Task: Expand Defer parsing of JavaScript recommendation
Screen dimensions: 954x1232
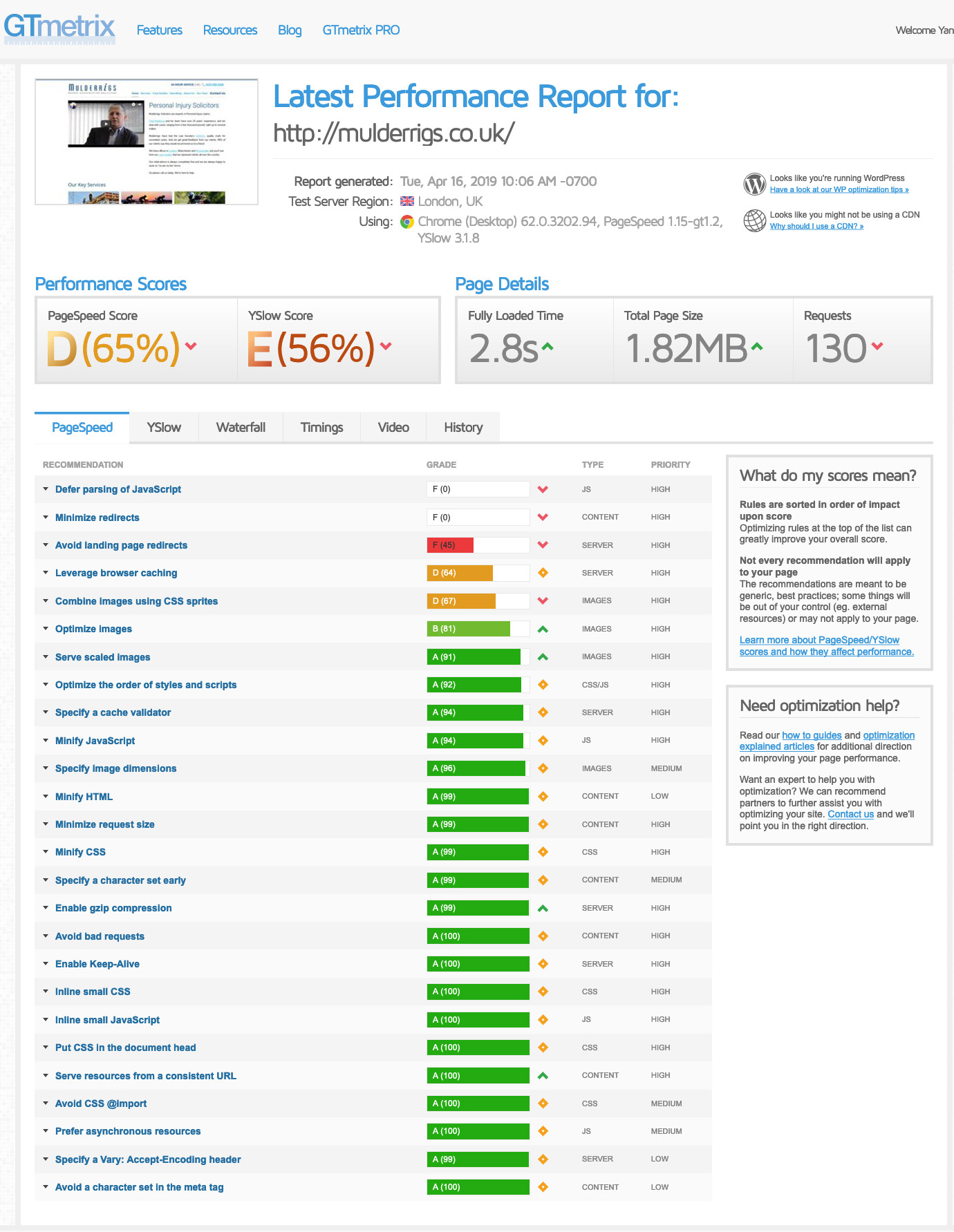Action: click(x=46, y=489)
